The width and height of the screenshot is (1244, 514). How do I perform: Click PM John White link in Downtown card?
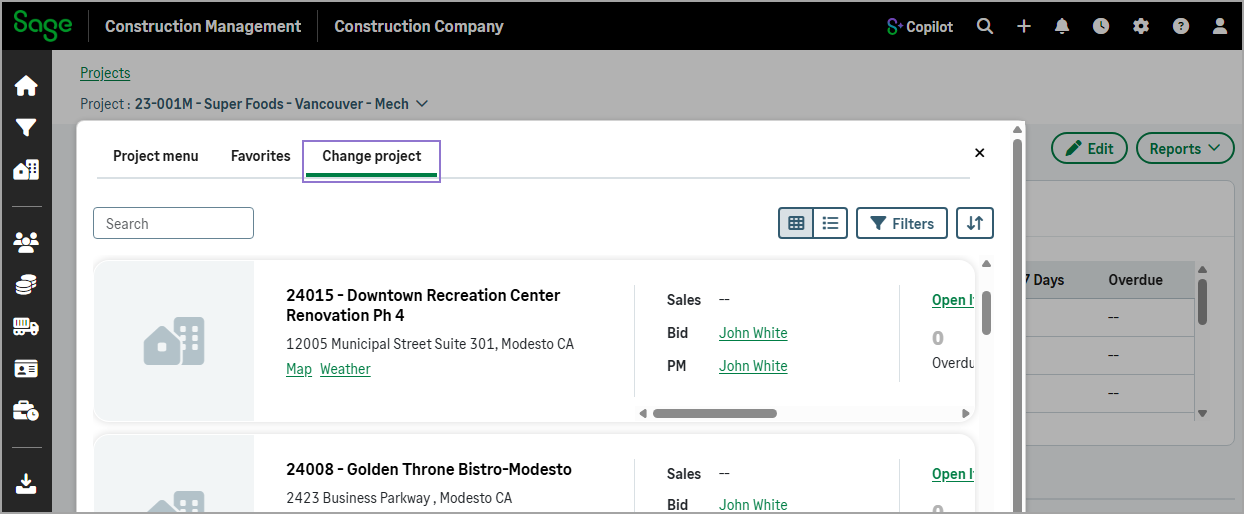[x=753, y=366]
